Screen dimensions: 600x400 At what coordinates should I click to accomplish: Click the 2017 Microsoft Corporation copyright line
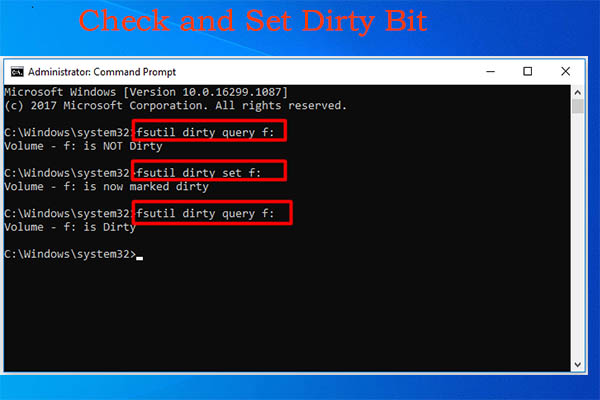[x=176, y=106]
